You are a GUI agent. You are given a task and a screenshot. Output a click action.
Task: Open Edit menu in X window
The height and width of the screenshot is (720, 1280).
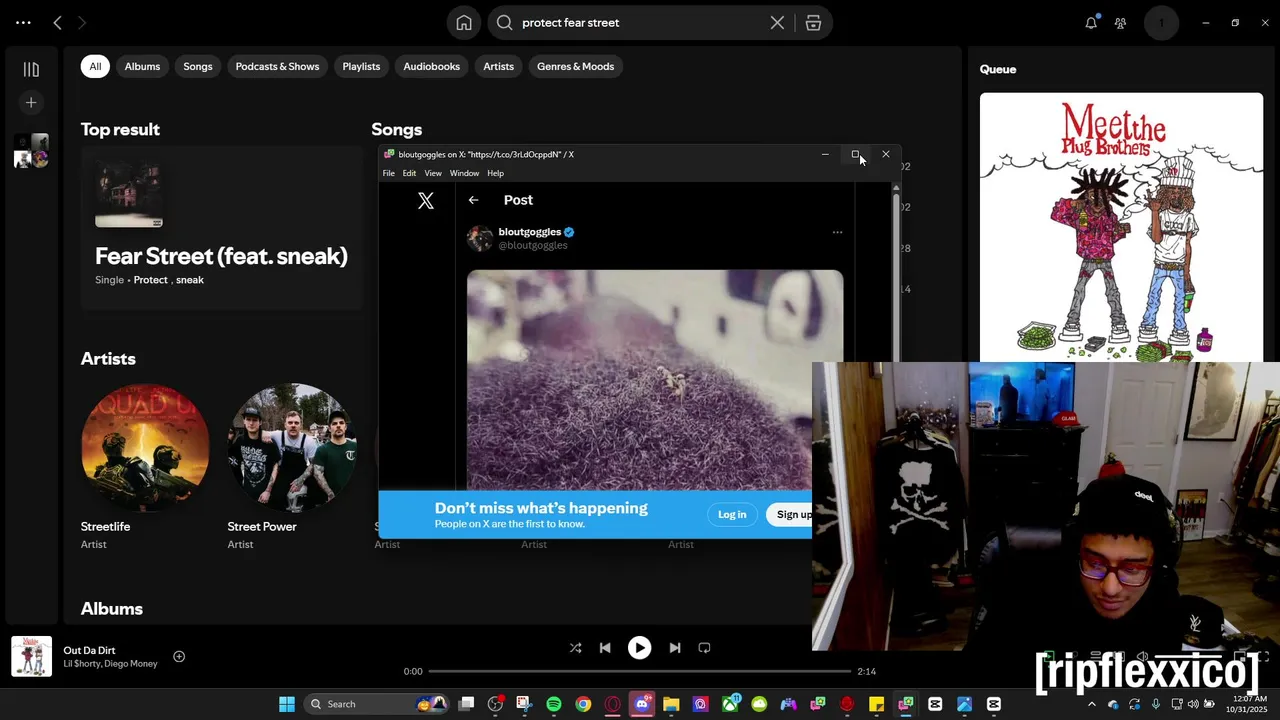point(409,173)
